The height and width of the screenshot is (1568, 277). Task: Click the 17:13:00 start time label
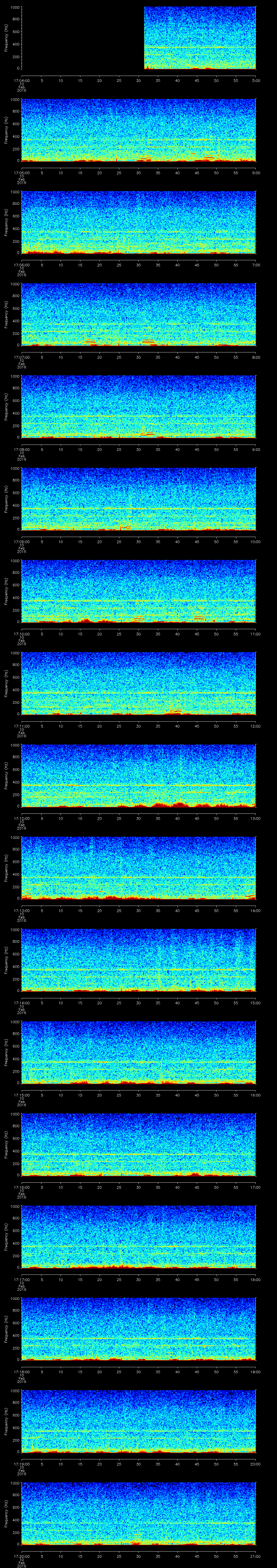(21, 910)
